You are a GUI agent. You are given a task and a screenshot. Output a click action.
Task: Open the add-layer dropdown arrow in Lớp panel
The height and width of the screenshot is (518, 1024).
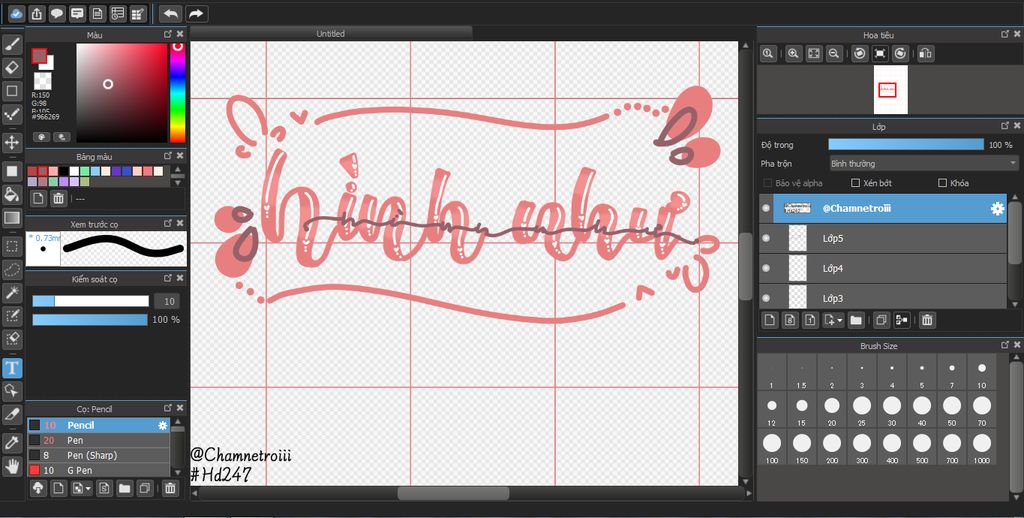coord(840,320)
